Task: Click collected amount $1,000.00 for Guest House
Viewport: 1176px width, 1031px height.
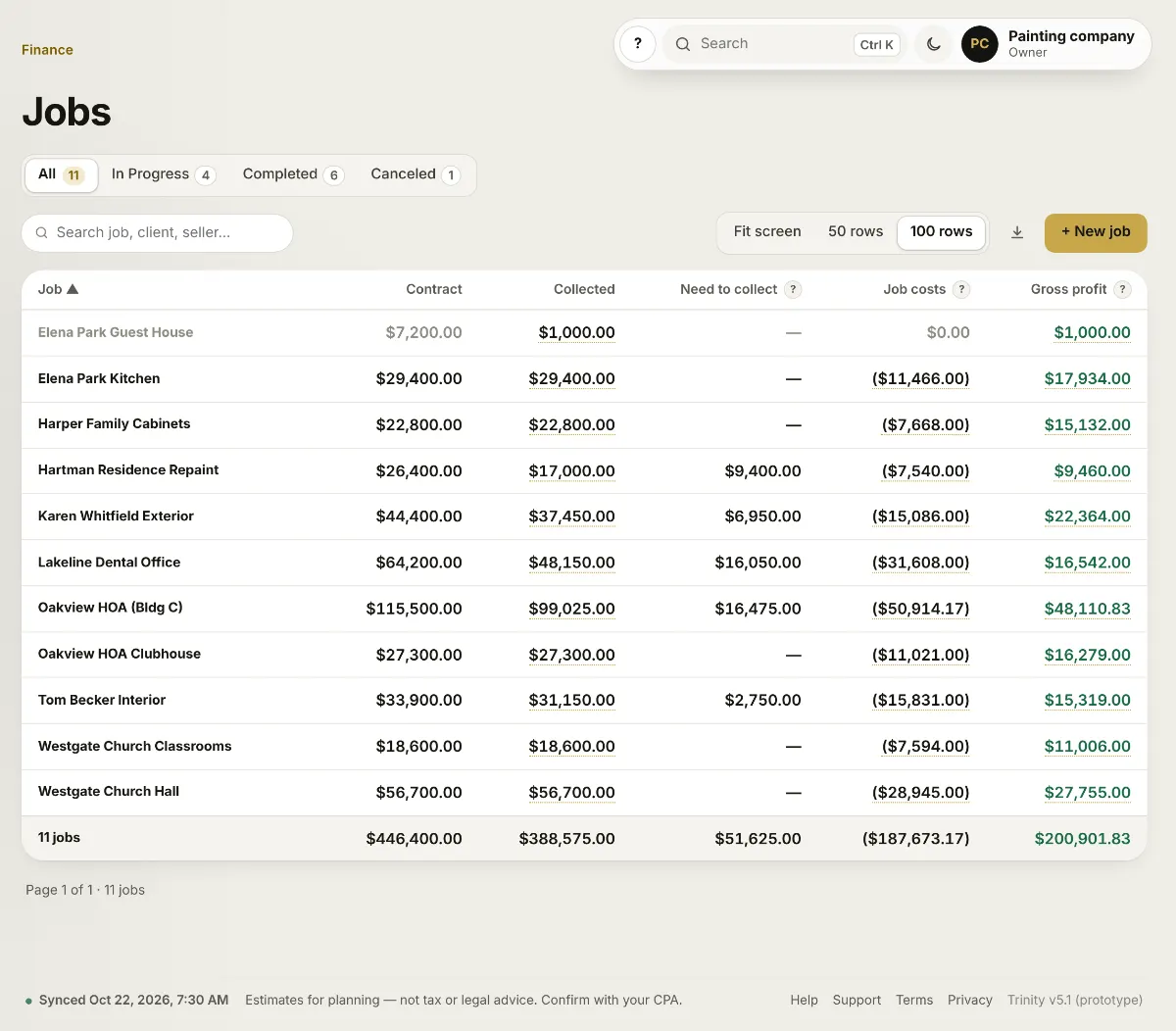Action: pos(576,332)
